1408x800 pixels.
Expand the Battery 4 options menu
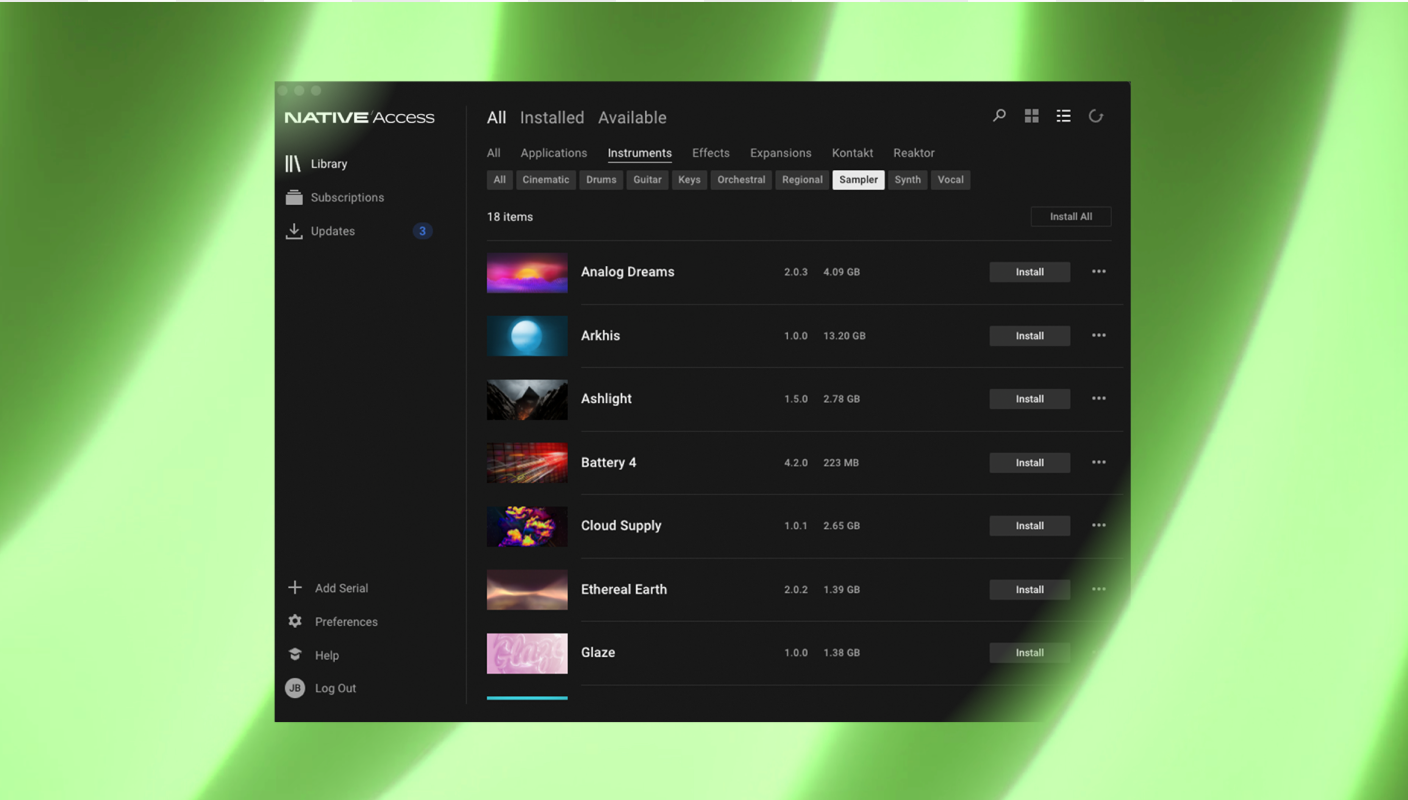coord(1098,463)
